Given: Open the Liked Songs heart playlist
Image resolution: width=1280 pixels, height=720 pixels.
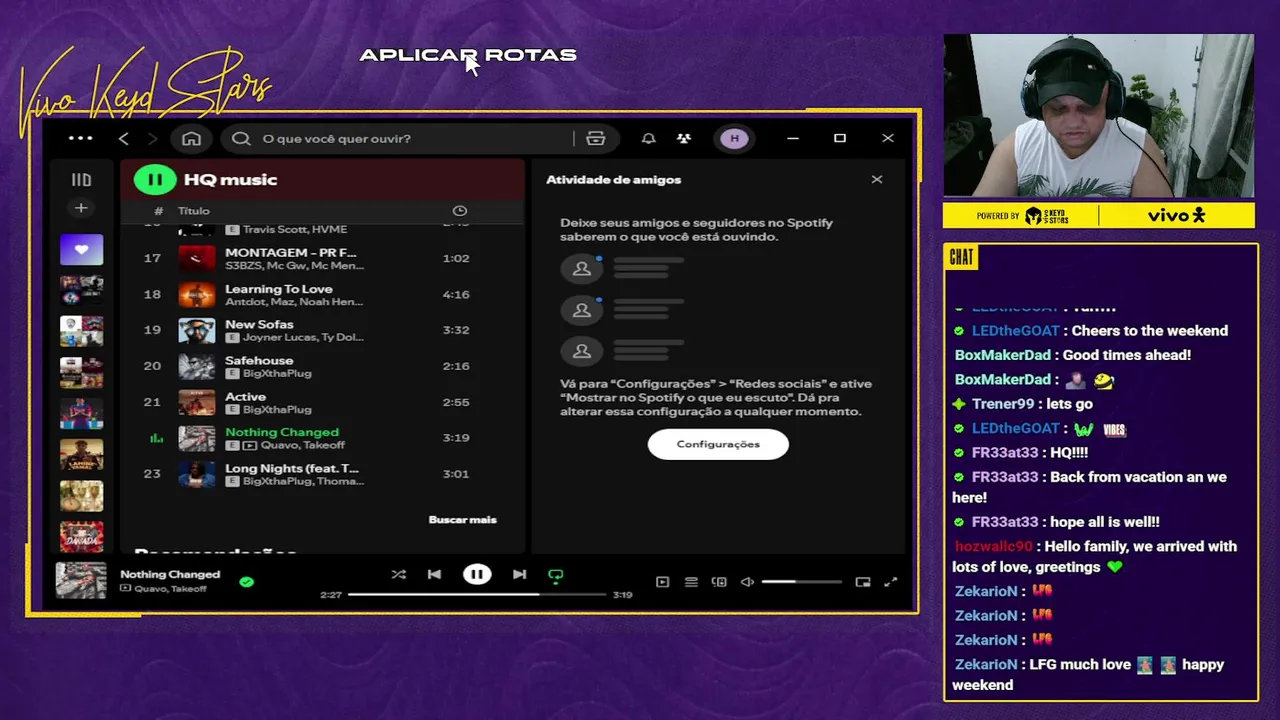Looking at the screenshot, I should click(x=81, y=249).
